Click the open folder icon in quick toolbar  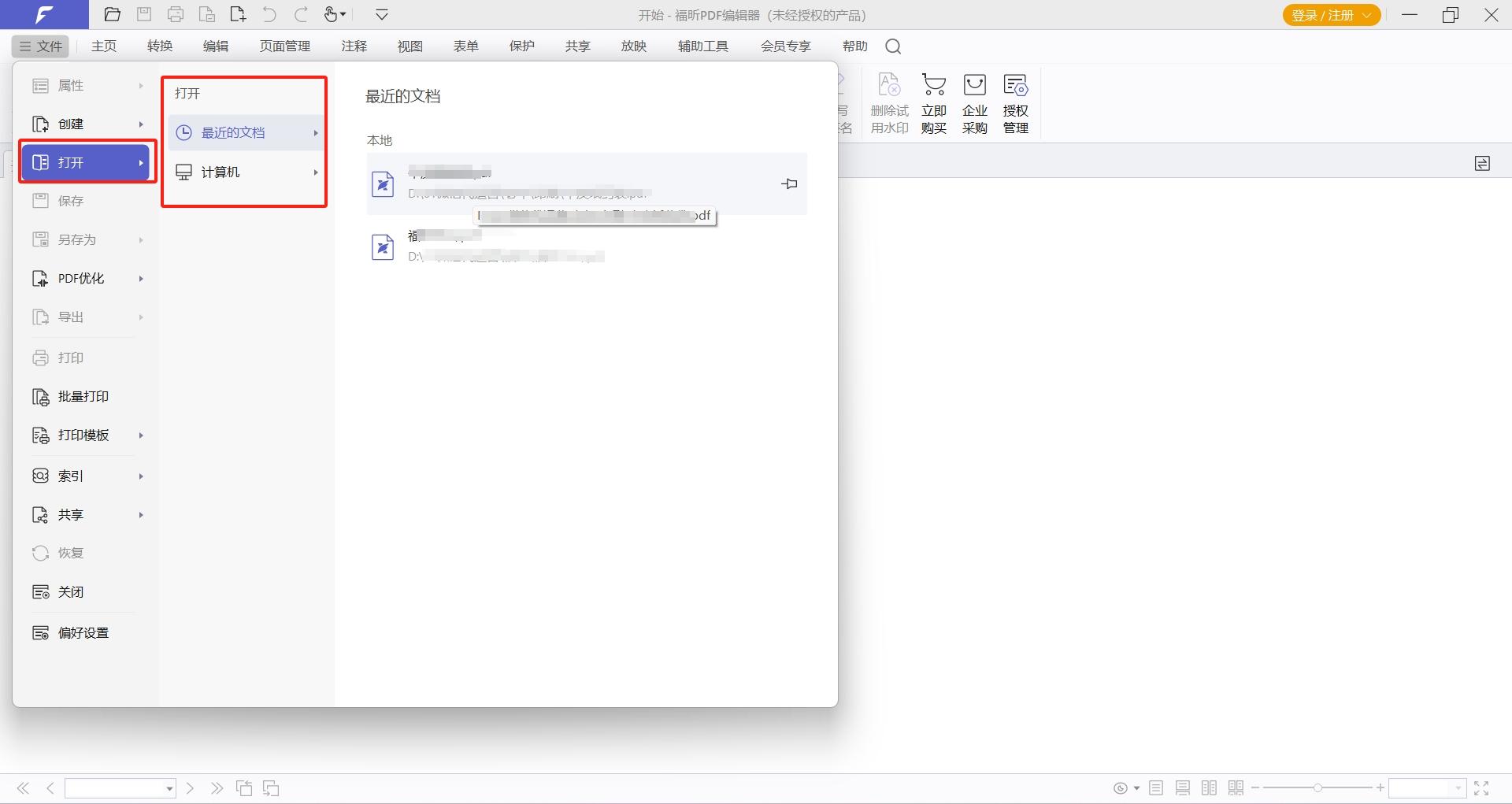[x=113, y=14]
